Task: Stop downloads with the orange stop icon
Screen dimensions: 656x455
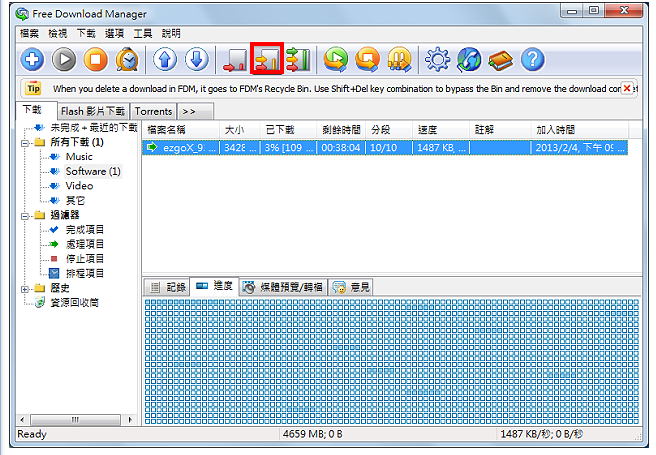Action: 95,59
